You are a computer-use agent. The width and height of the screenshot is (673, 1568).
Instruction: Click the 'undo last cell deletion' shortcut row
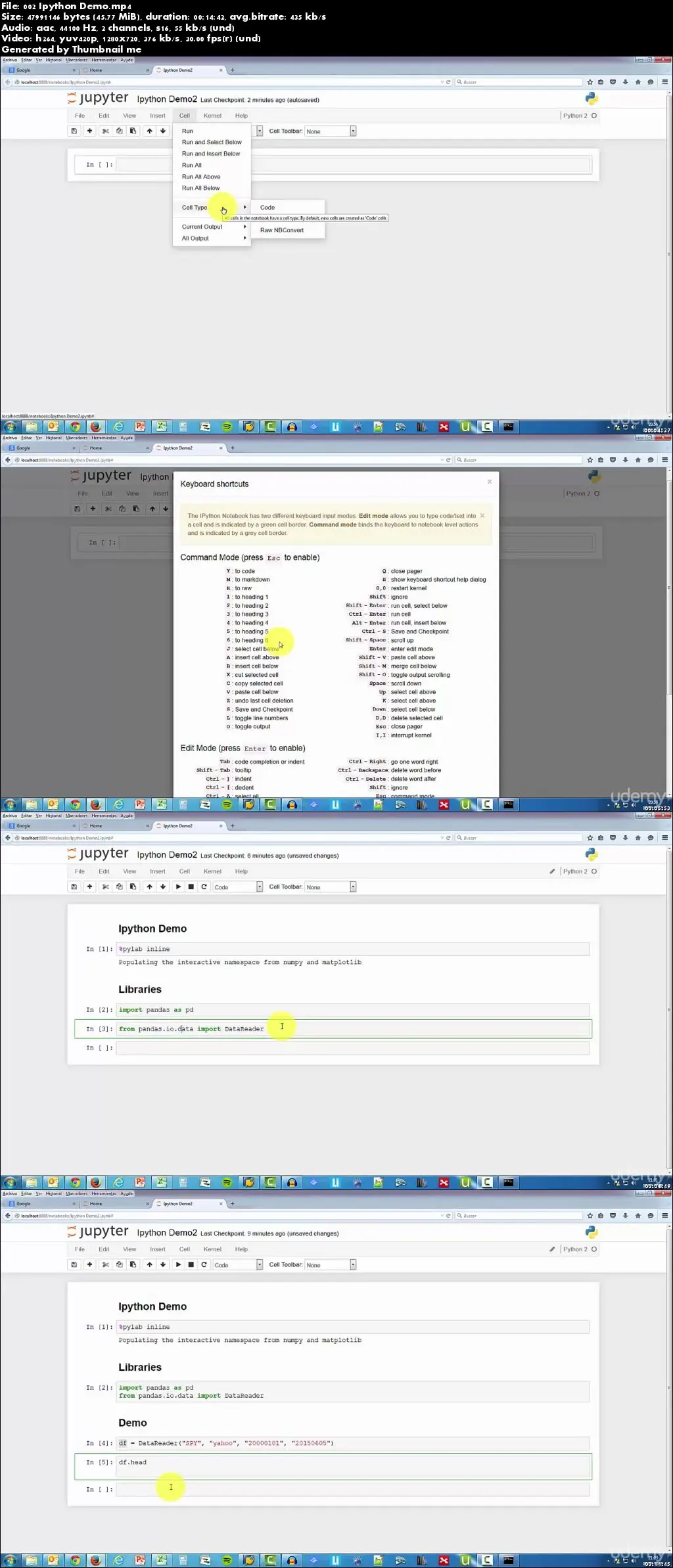260,701
